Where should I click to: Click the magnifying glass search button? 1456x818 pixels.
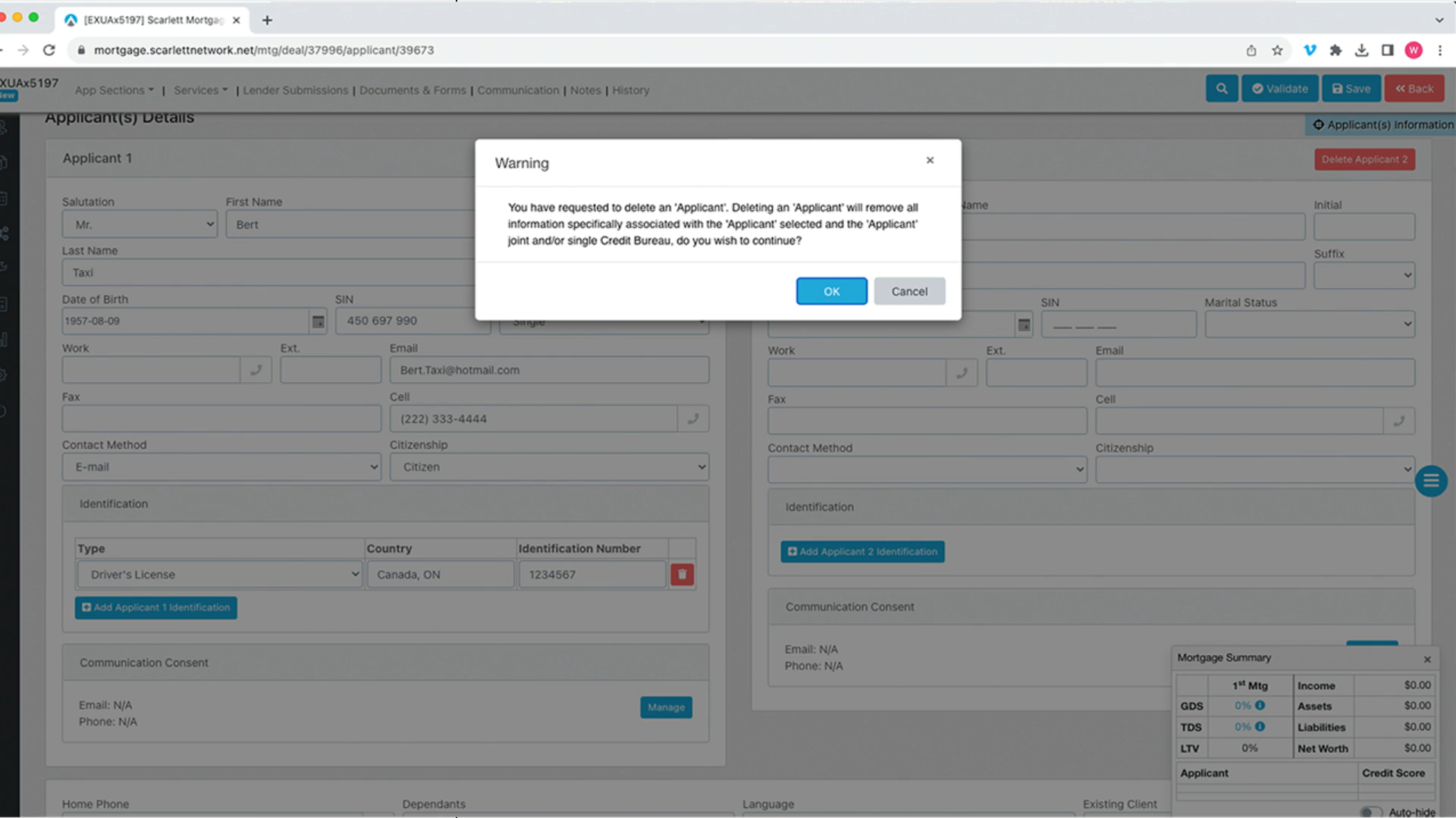click(x=1222, y=89)
